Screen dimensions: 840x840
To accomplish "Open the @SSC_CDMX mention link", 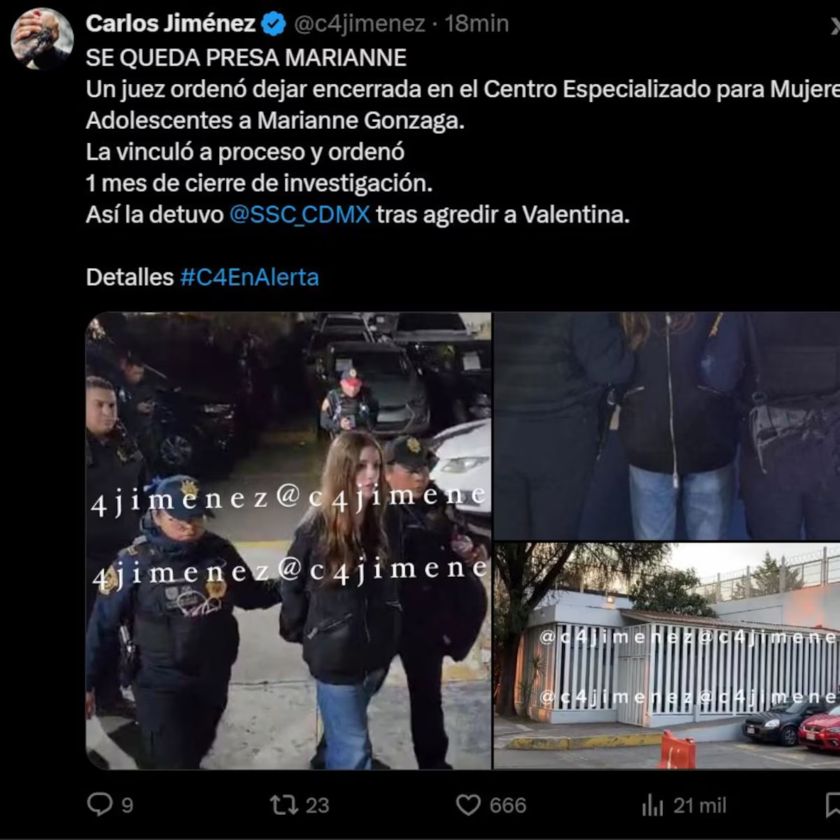I will click(x=299, y=215).
